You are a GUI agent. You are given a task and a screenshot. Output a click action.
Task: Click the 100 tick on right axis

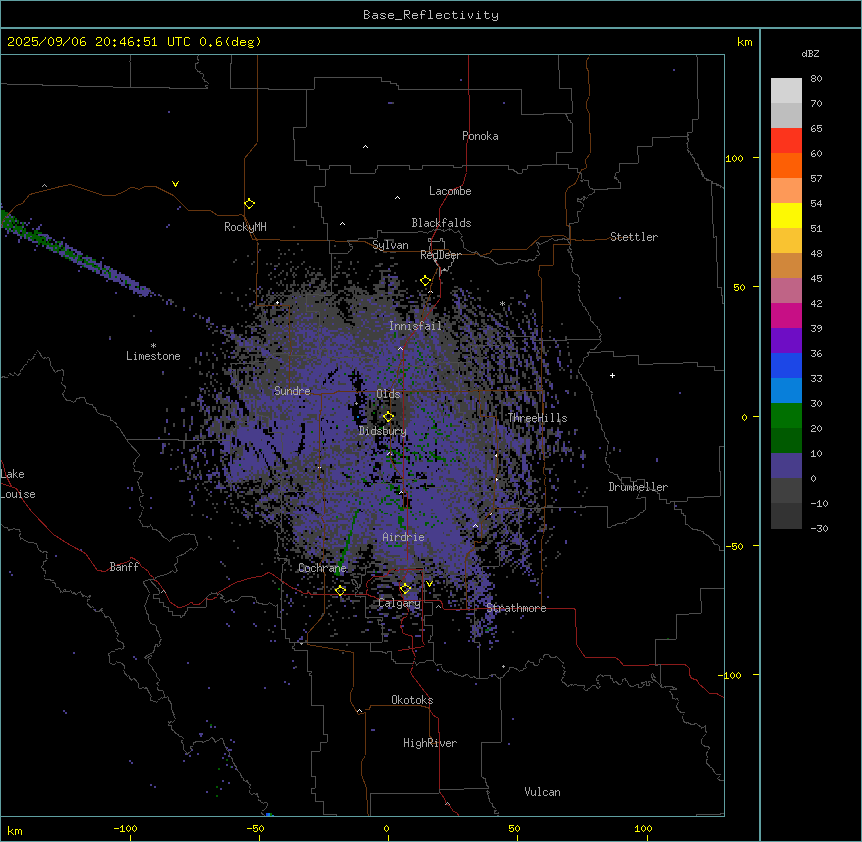[734, 158]
